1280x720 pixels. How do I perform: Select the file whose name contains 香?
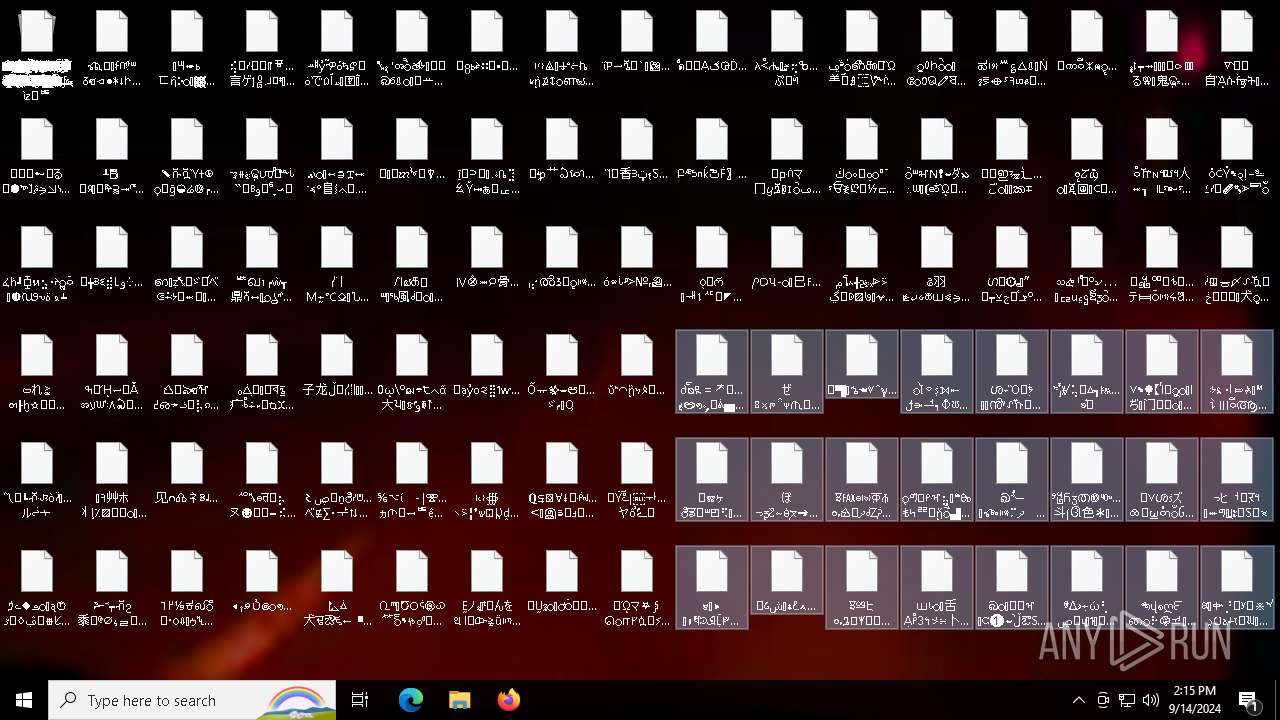[637, 148]
